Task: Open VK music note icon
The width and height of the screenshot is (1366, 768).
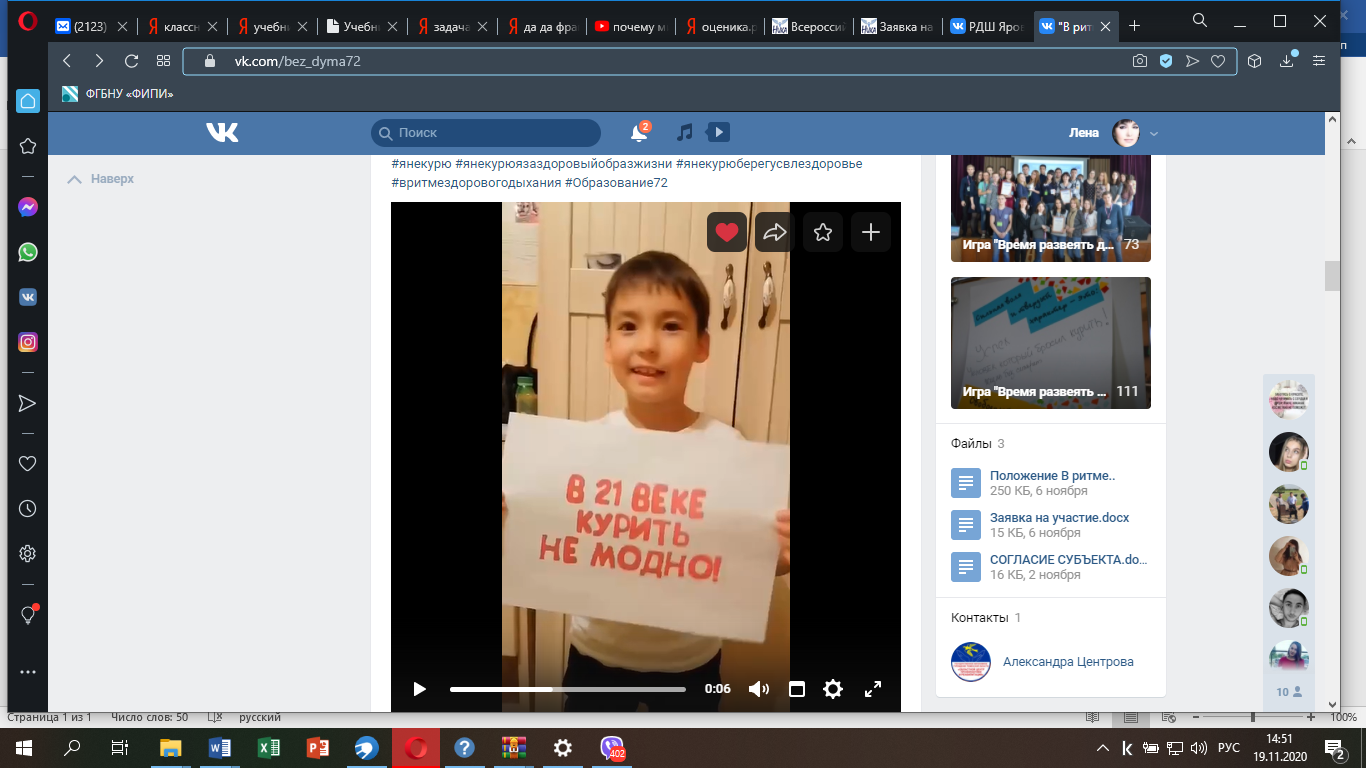Action: 685,132
